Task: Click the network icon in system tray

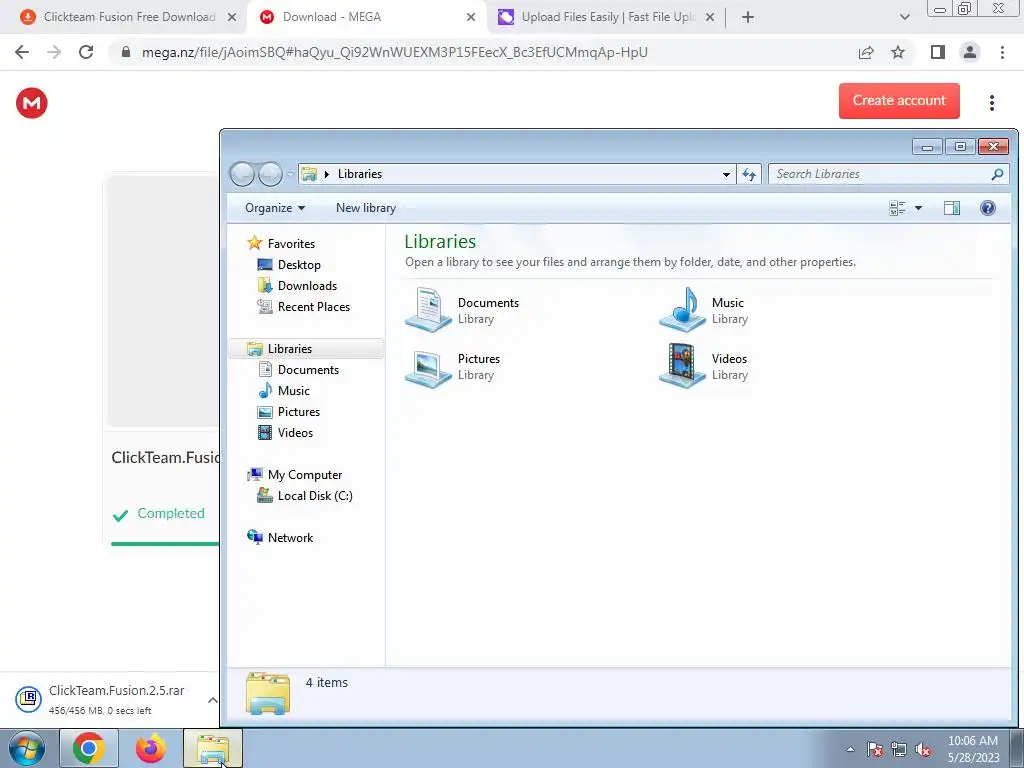Action: 899,750
